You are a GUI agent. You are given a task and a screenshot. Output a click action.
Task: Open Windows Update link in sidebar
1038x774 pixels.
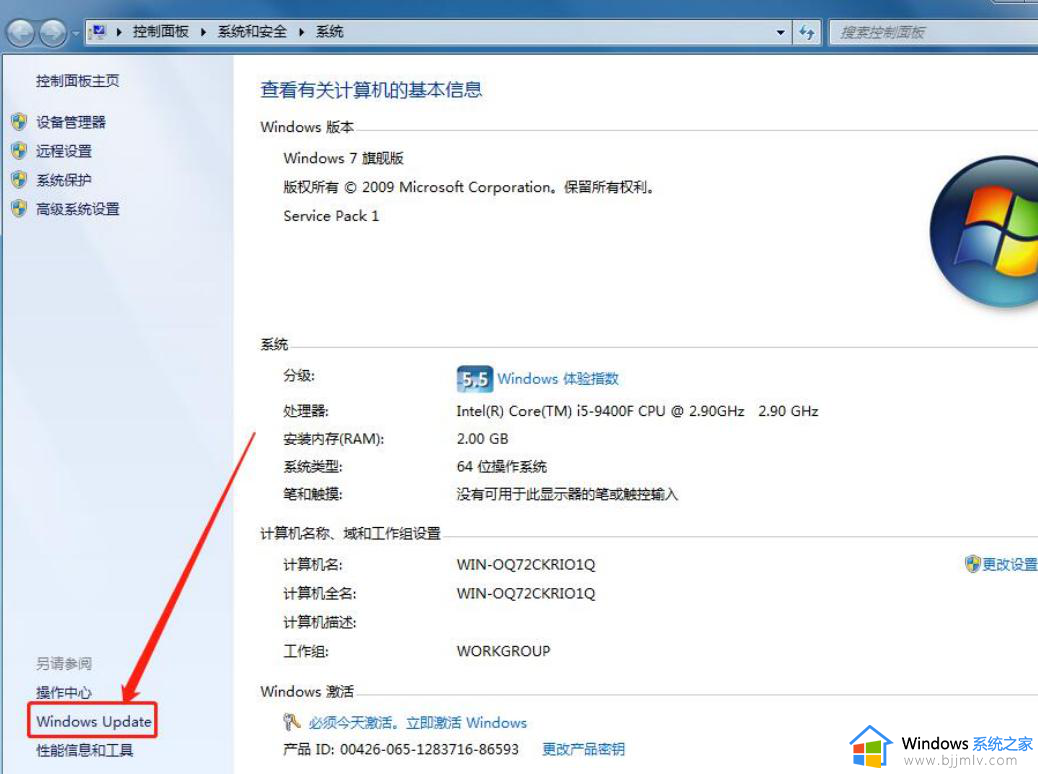click(93, 721)
